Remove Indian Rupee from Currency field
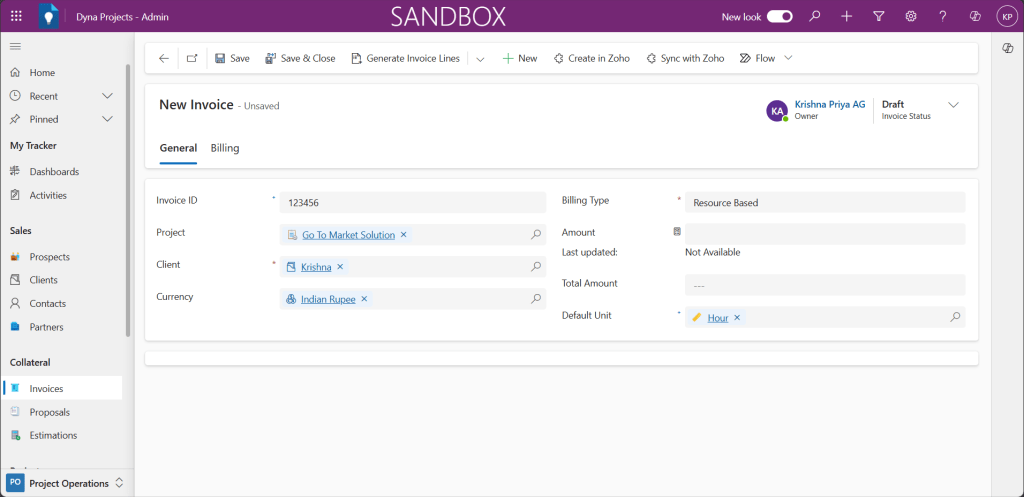This screenshot has height=497, width=1024. (x=364, y=299)
